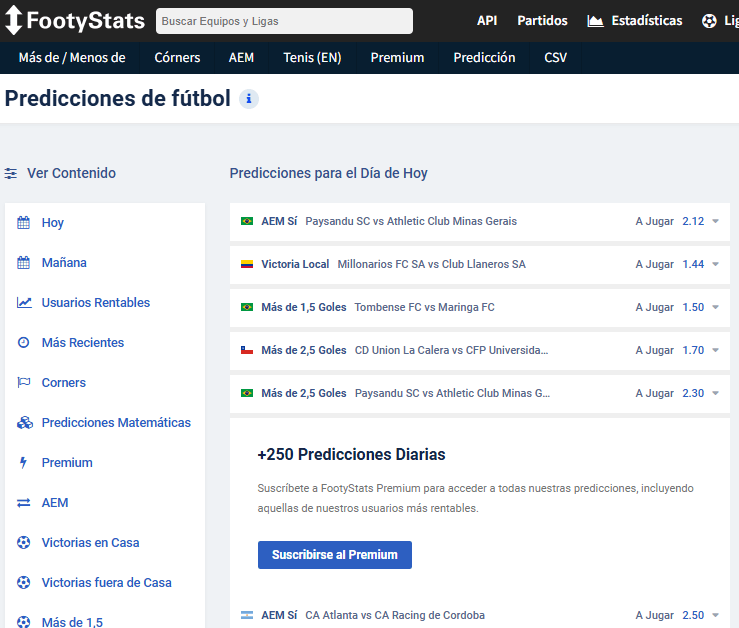Open Más Recientes predictions
Viewport: 739px width, 628px height.
[82, 343]
